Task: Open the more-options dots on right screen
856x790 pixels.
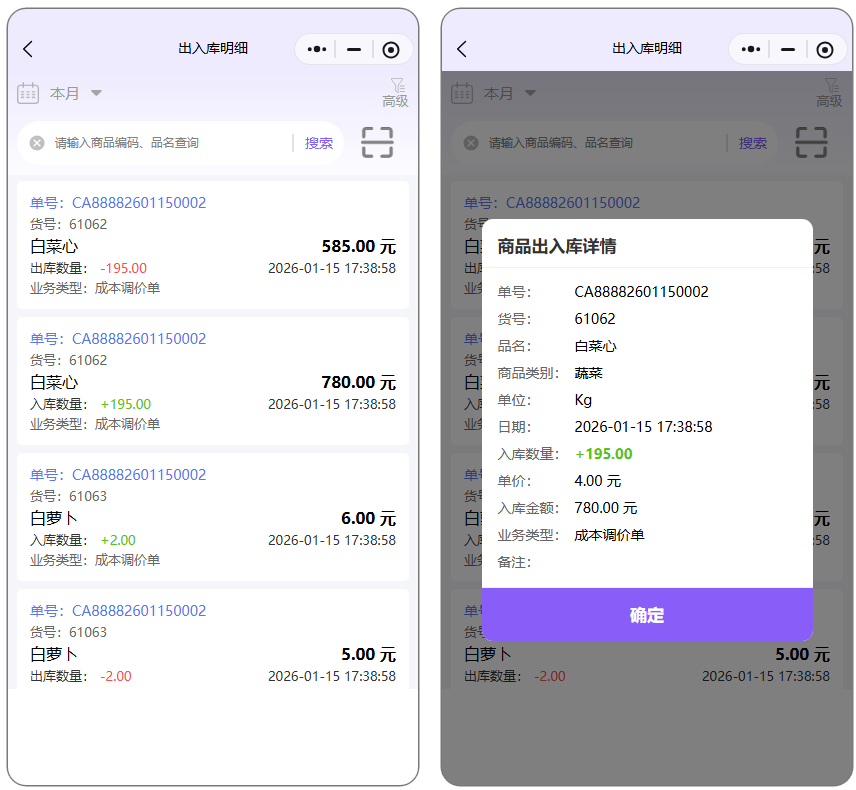Action: click(751, 50)
